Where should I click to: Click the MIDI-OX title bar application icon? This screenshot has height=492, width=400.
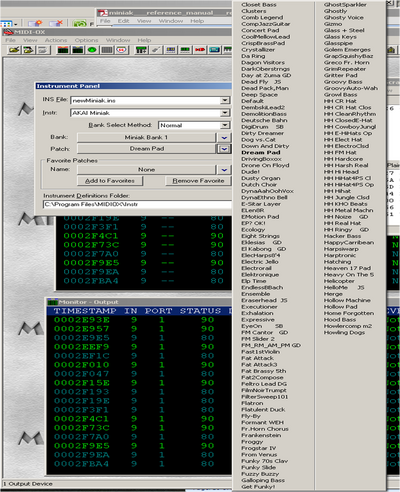8,32
